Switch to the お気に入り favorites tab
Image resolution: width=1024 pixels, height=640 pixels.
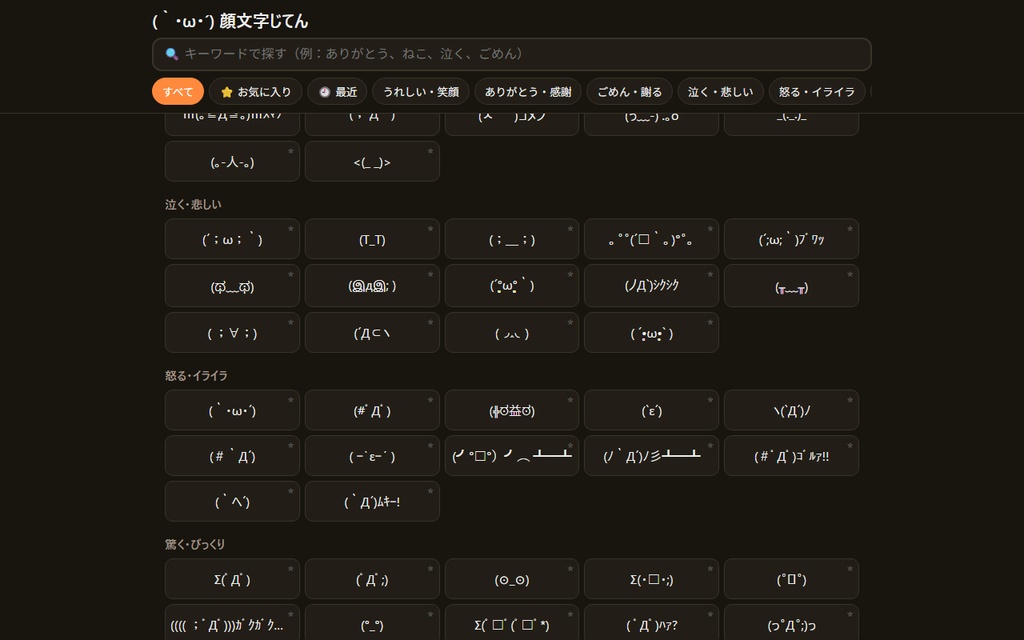255,91
